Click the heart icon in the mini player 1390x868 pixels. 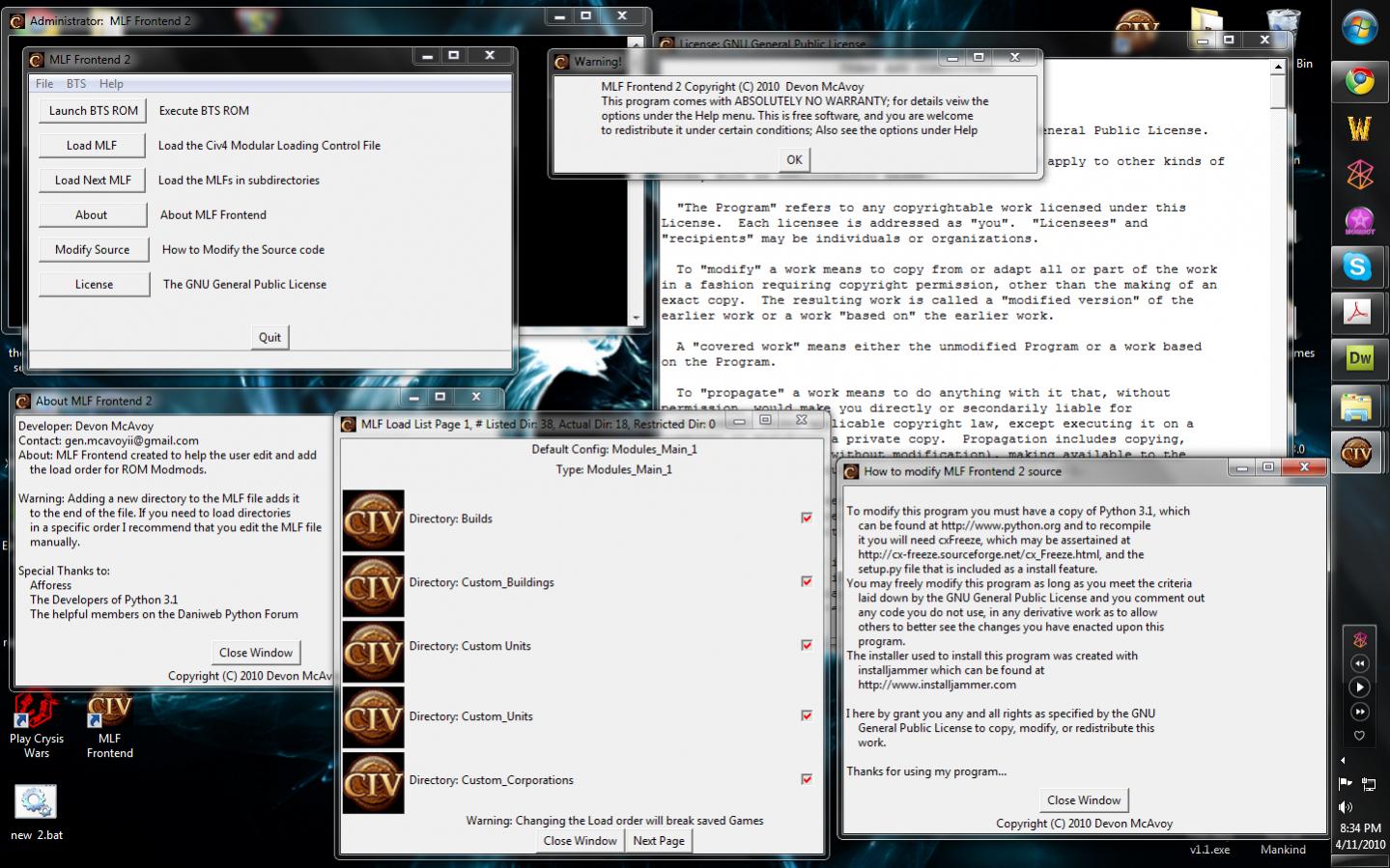coord(1360,736)
